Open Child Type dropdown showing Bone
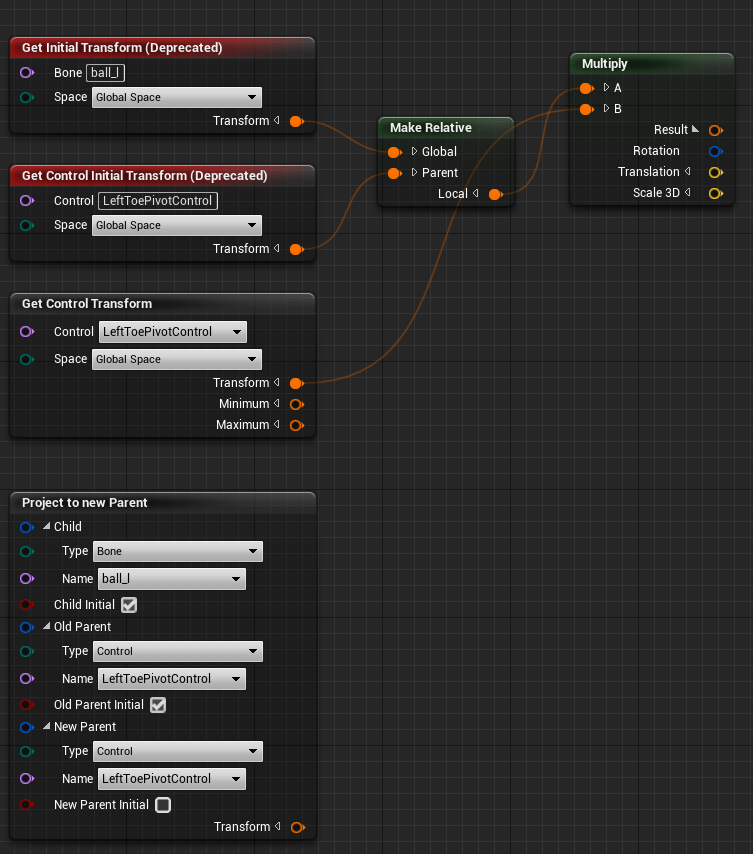 [x=178, y=551]
